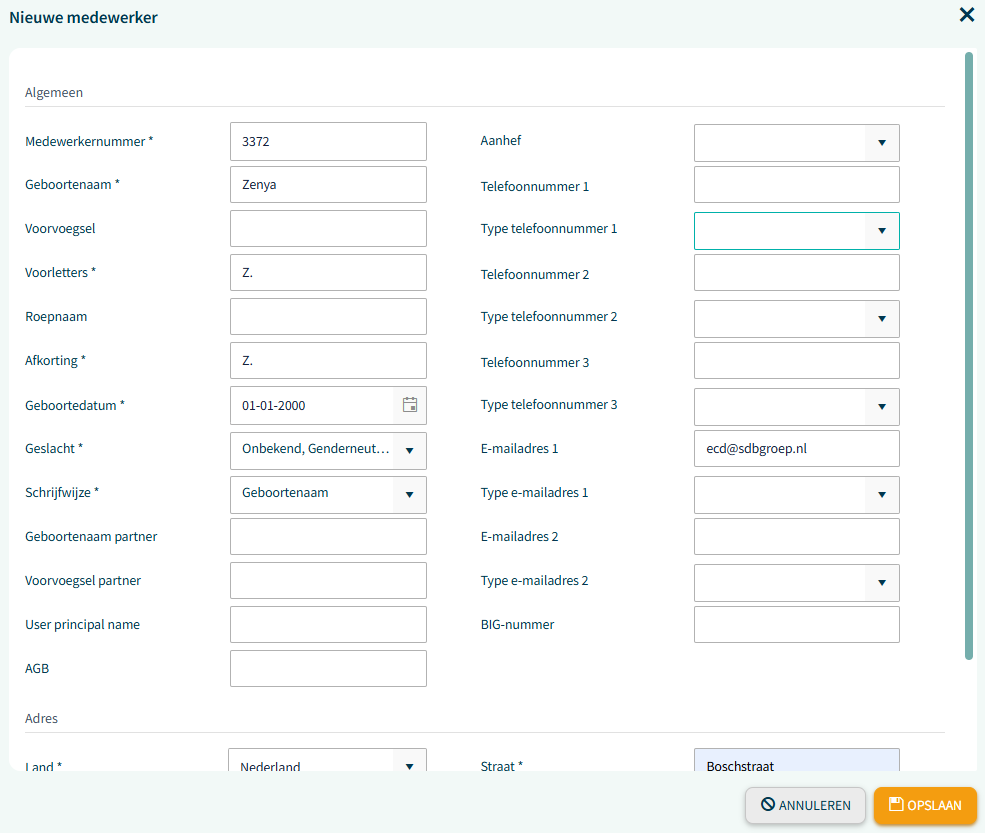The height and width of the screenshot is (833, 985).
Task: Expand Type telefoonnummer 2 dropdown
Action: (x=881, y=319)
